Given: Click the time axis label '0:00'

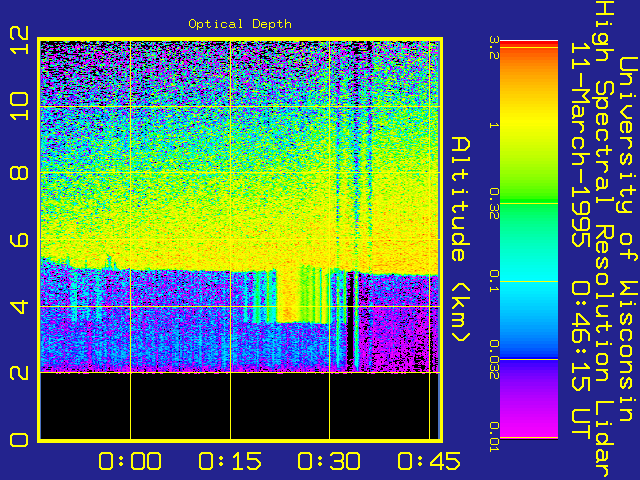Looking at the screenshot, I should click(x=130, y=461).
